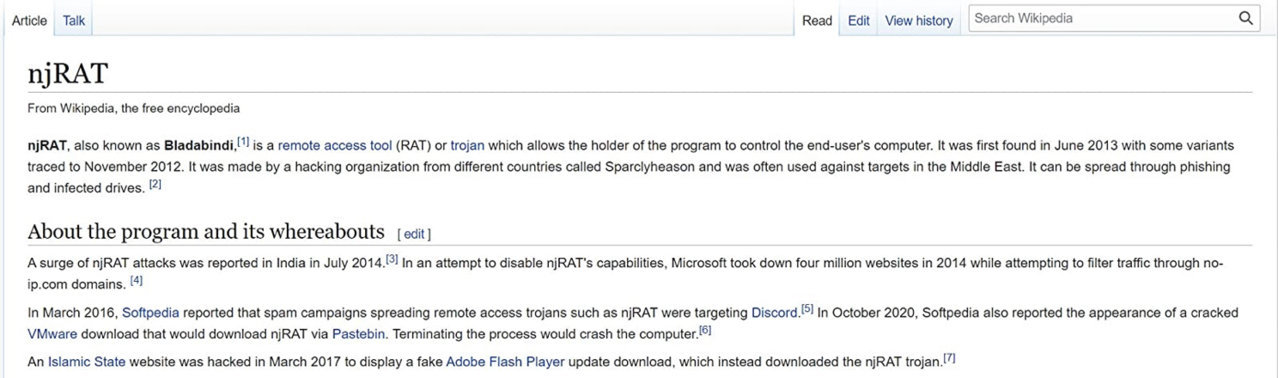Select the Read tab
This screenshot has width=1278, height=378.
pos(817,20)
